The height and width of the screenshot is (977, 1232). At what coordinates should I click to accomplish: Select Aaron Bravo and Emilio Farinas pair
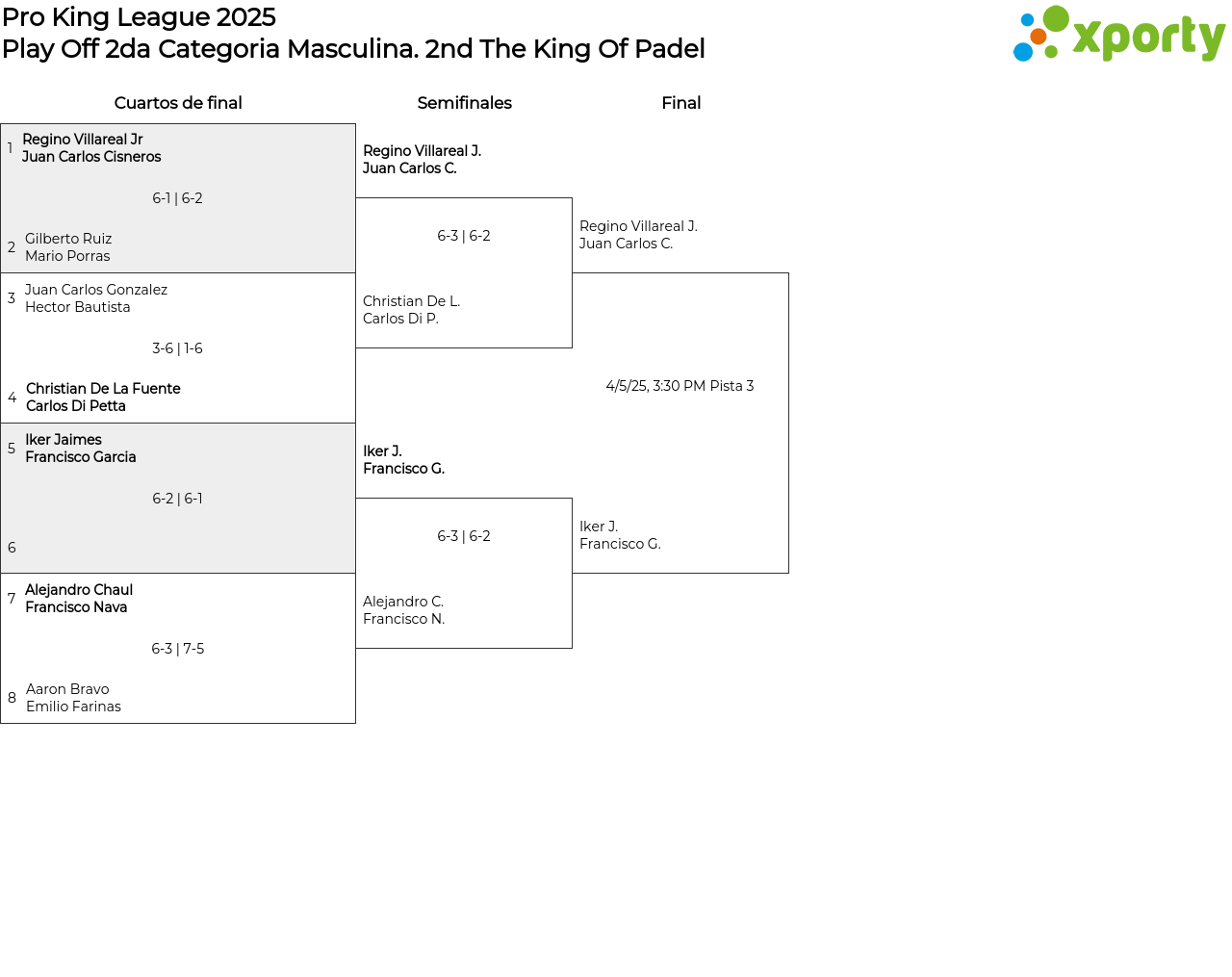point(73,698)
